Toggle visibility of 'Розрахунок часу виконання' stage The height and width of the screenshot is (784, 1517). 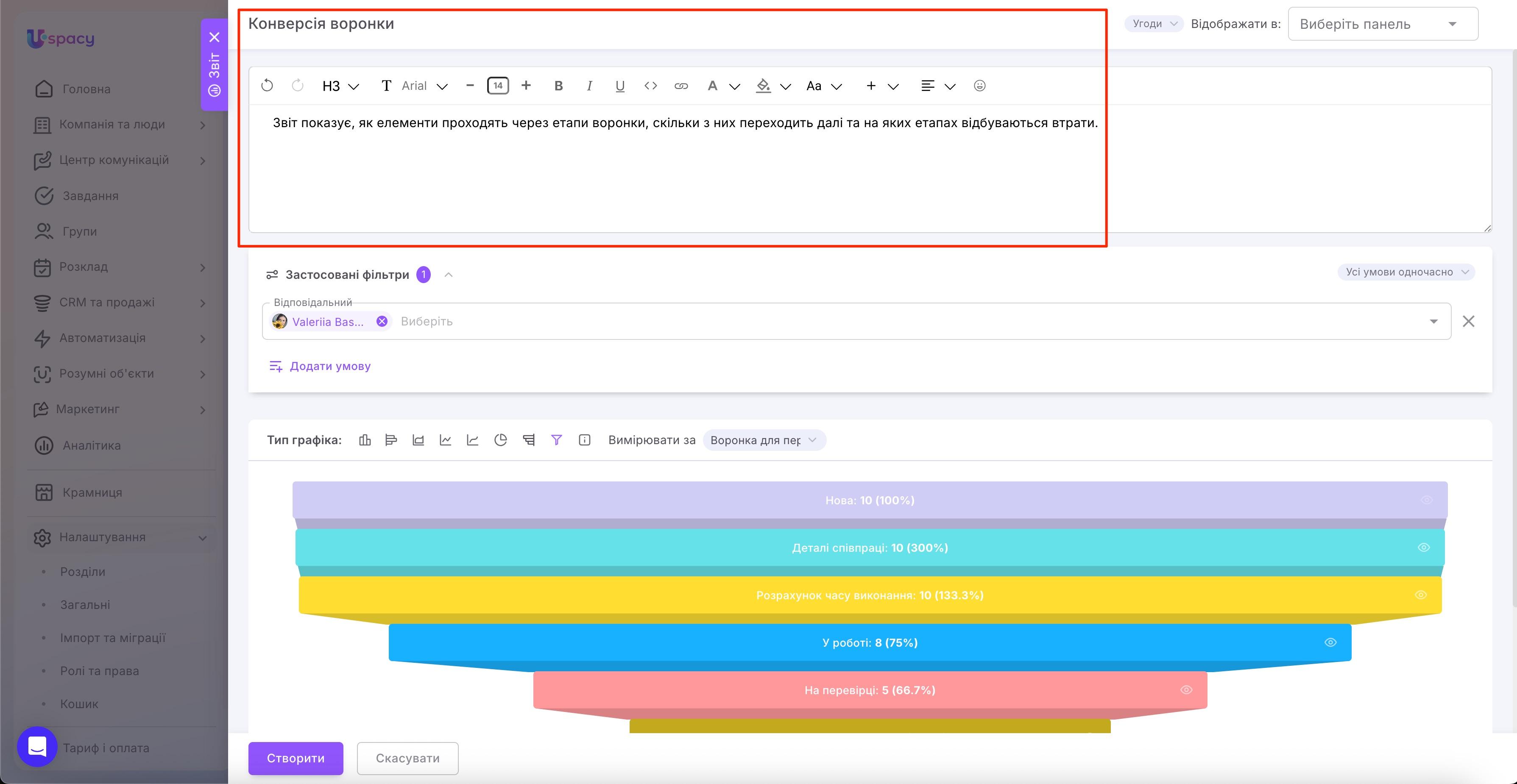point(1420,595)
